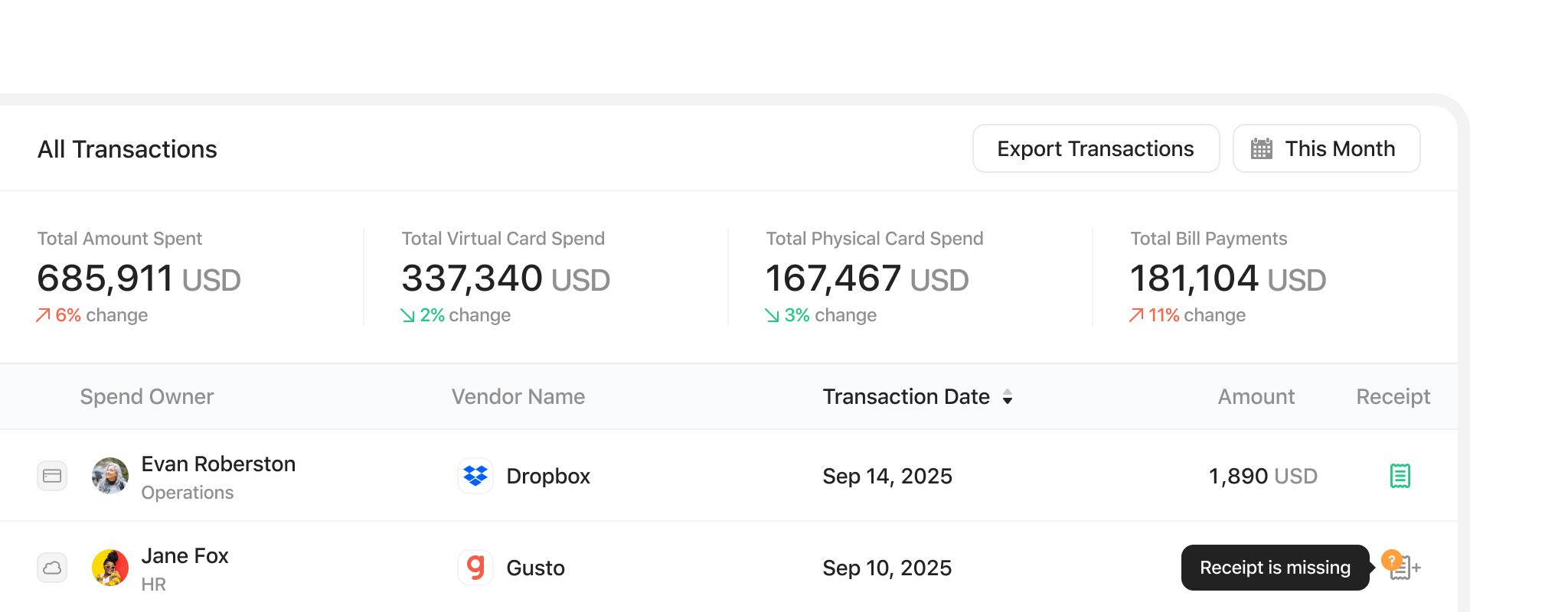Click the add receipt icon for Gusto
1568x612 pixels.
click(x=1404, y=568)
